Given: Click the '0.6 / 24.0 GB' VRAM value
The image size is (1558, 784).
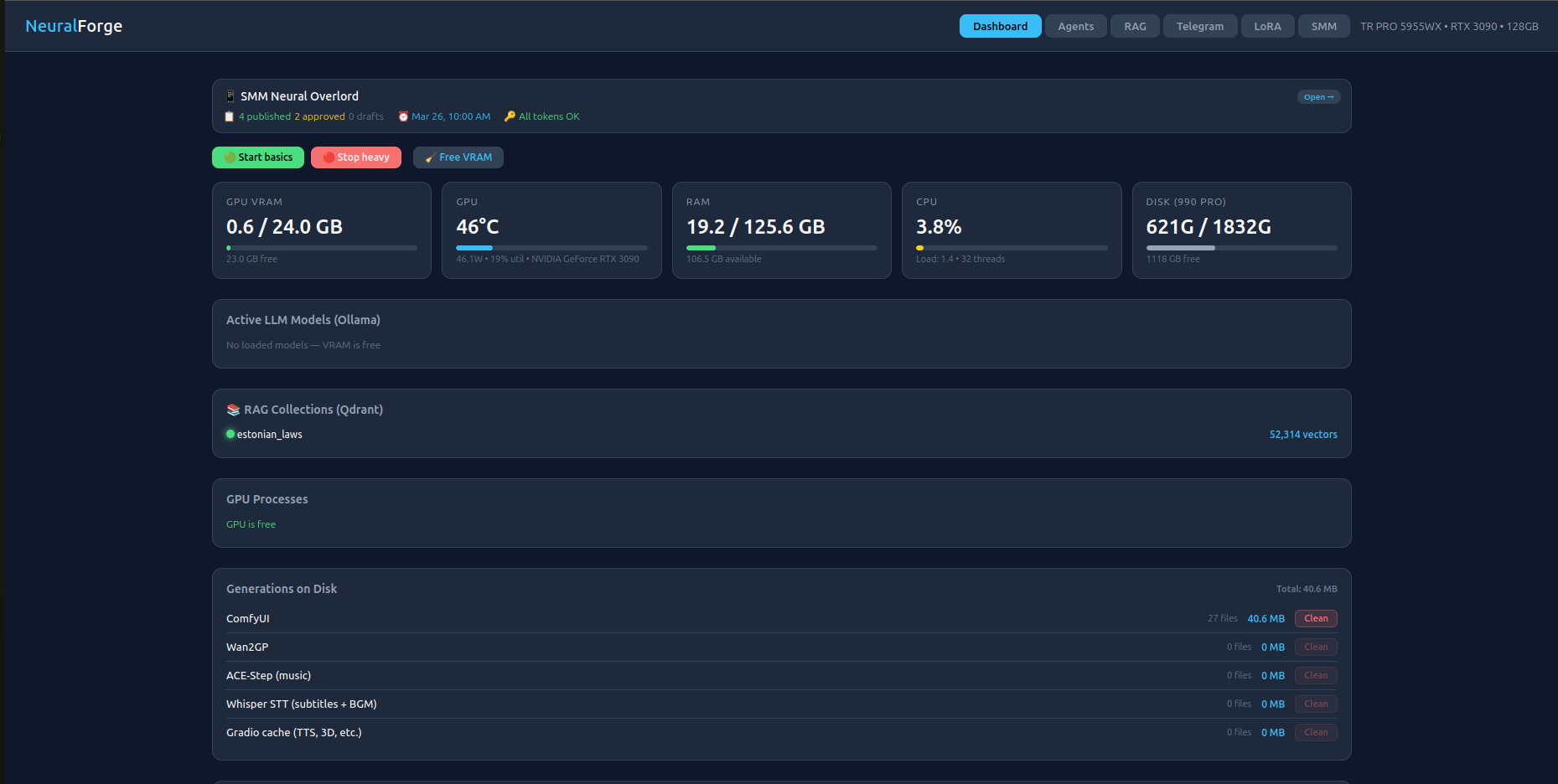Looking at the screenshot, I should 284,227.
